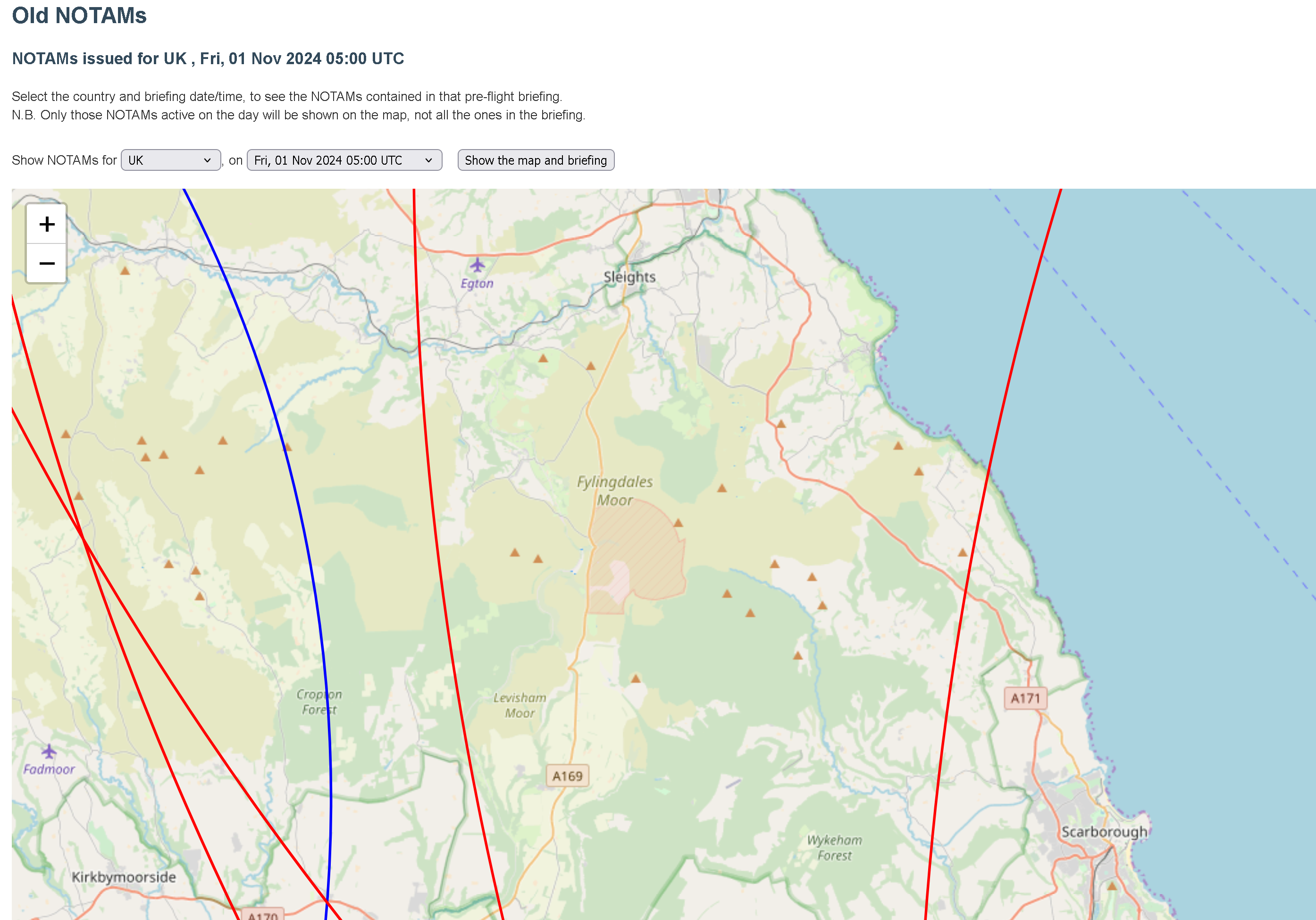Viewport: 1316px width, 920px height.
Task: Zoom in on the map
Action: coord(47,224)
